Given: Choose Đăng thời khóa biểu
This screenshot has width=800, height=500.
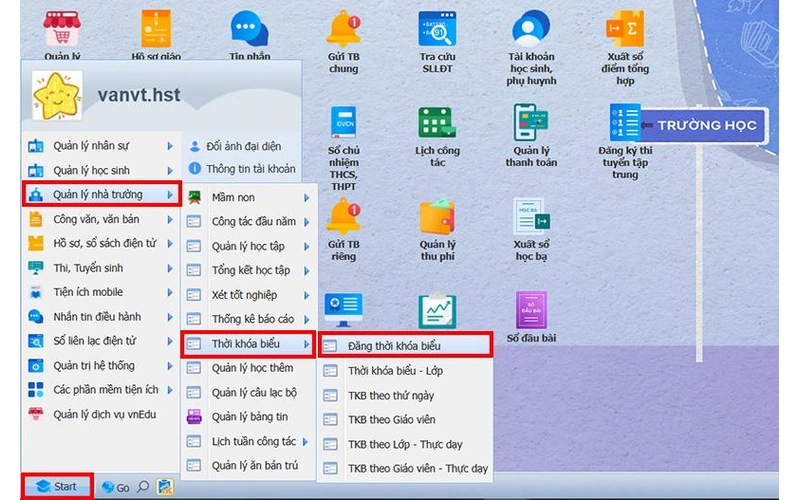Looking at the screenshot, I should tap(406, 345).
